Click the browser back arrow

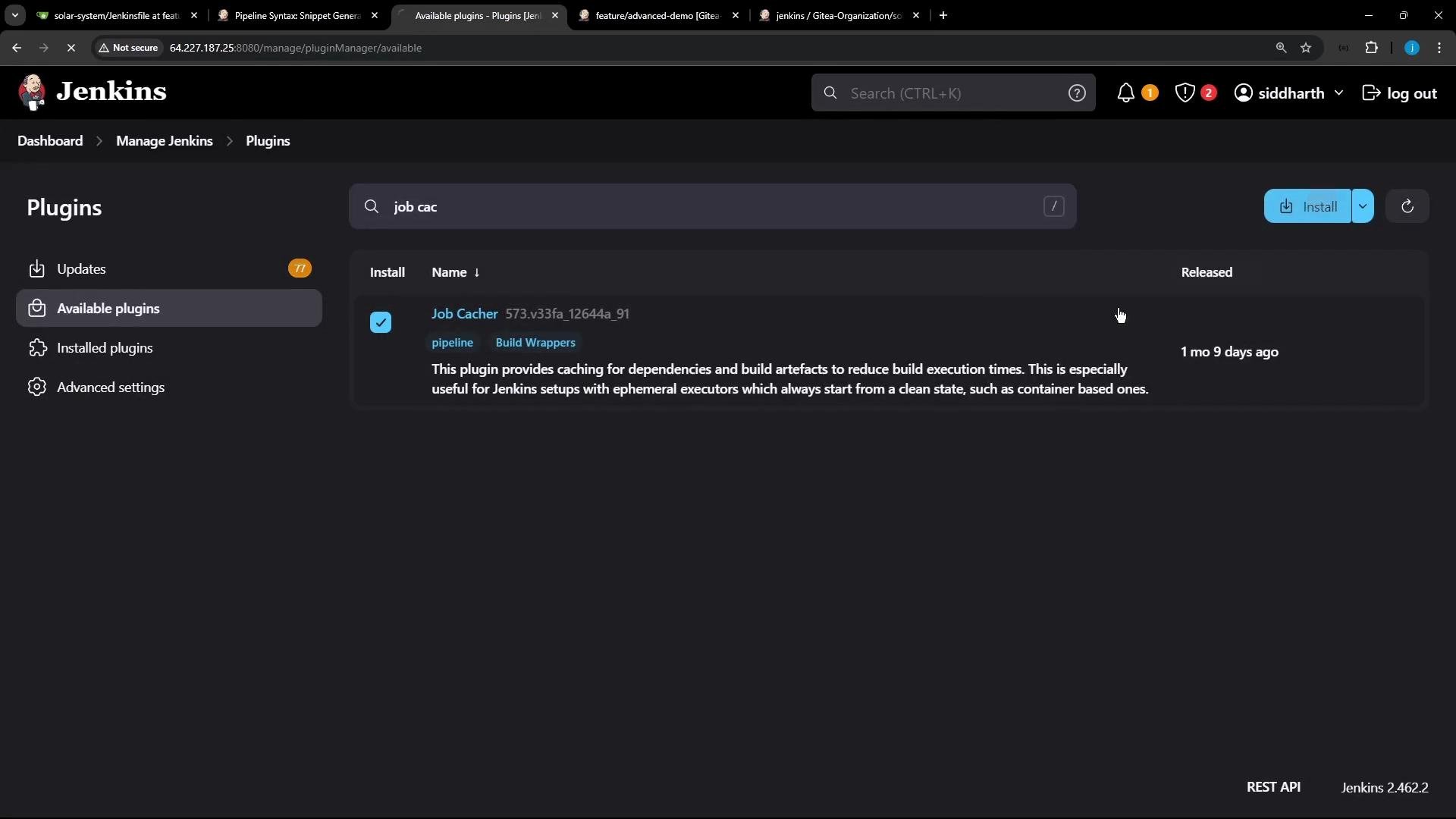pos(17,48)
